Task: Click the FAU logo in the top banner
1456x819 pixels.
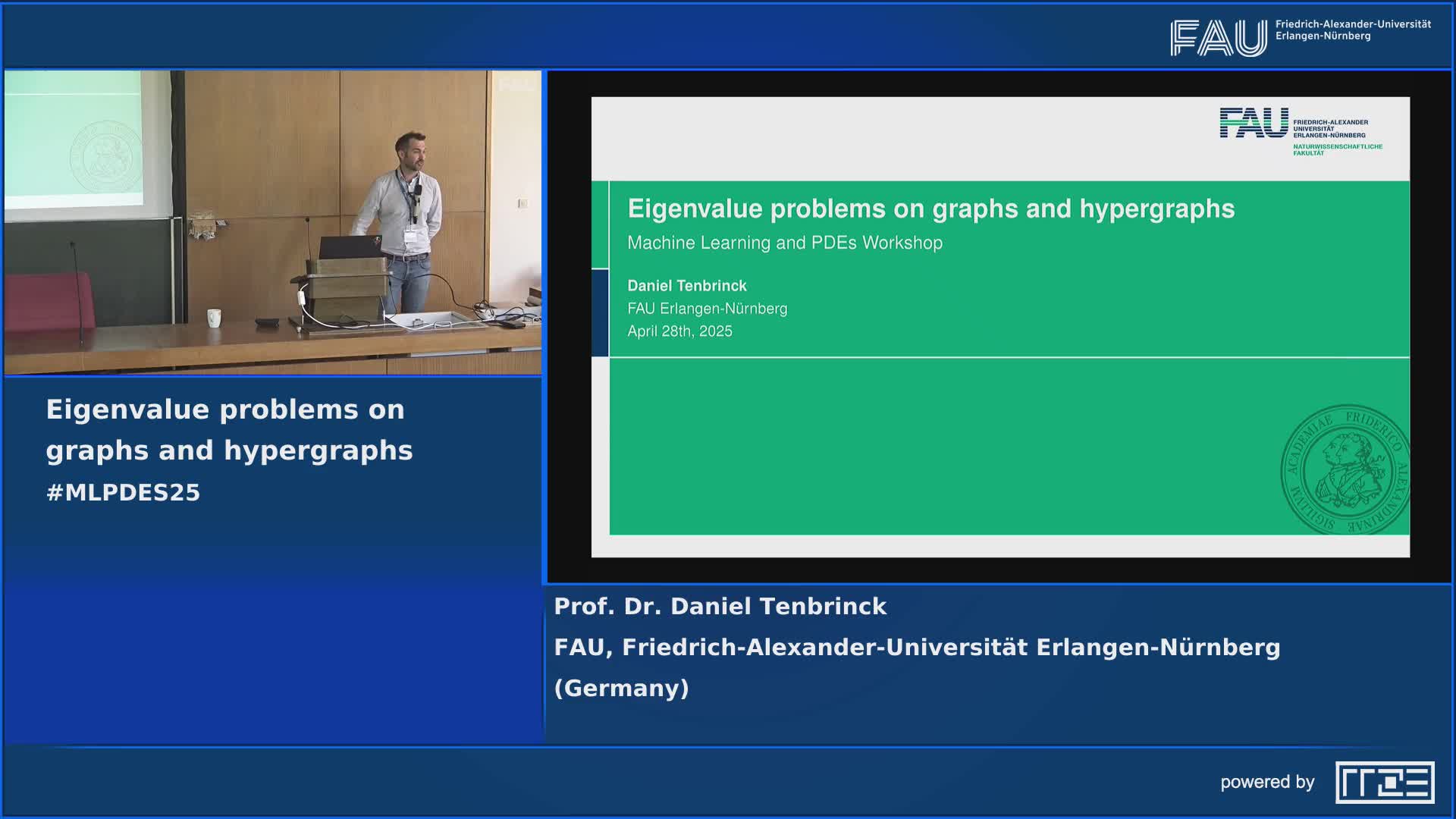Action: 1219,38
